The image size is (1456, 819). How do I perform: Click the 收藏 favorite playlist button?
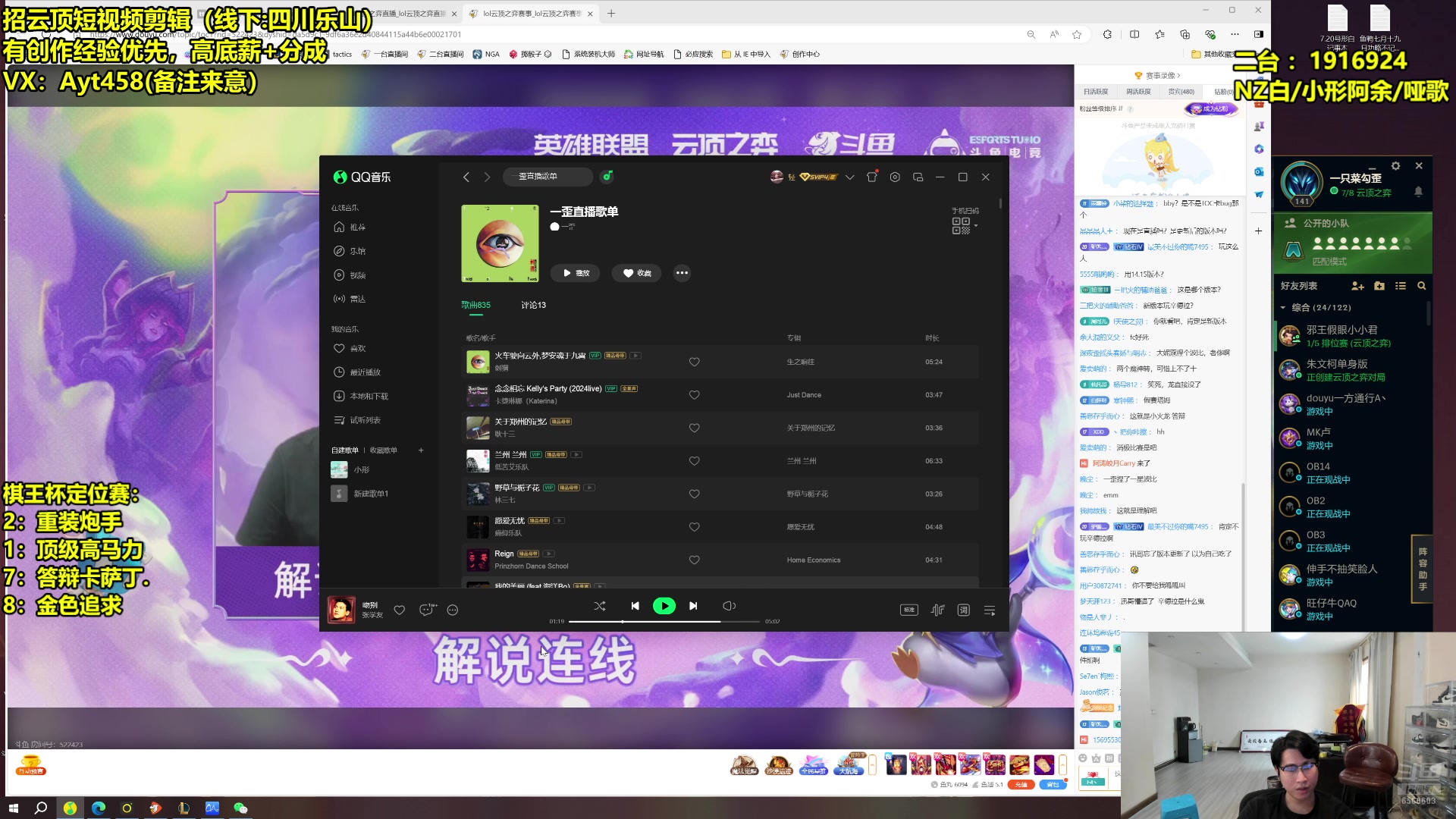[637, 273]
